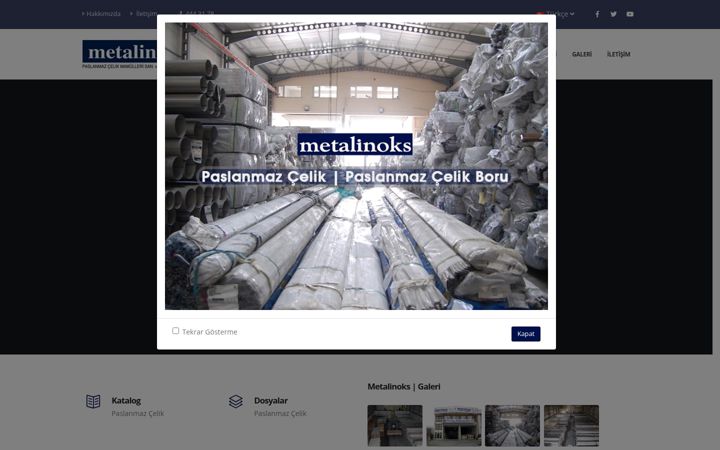
Task: Open the İletişim link in the top bar
Action: (x=144, y=14)
